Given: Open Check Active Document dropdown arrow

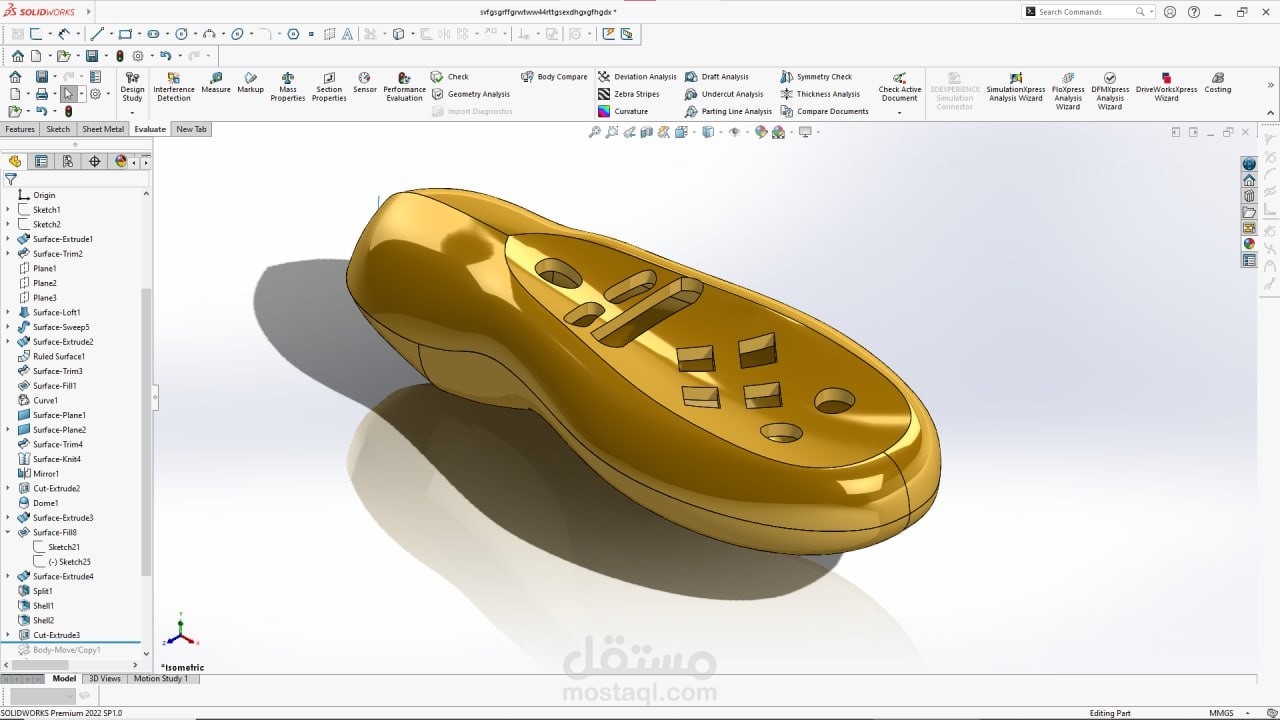Looking at the screenshot, I should pos(899,112).
